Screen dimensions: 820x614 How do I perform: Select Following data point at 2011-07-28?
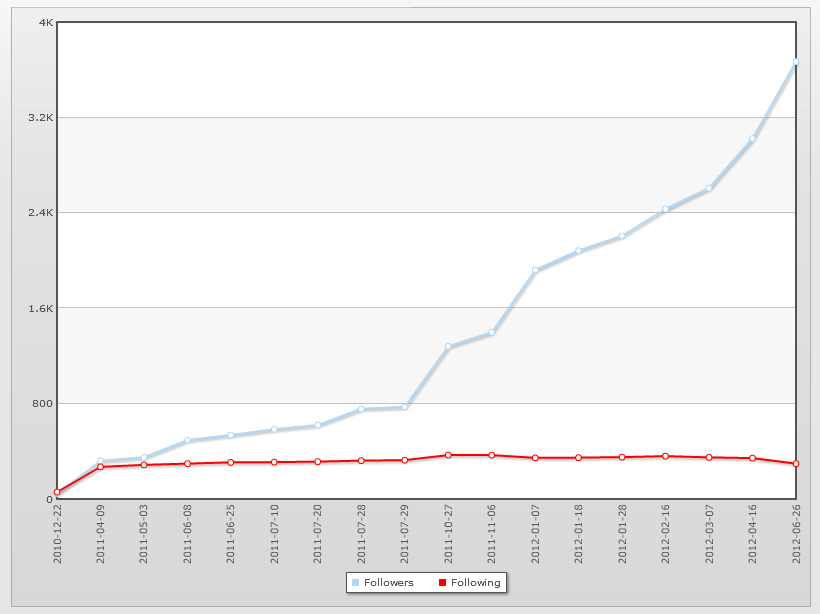tap(361, 461)
